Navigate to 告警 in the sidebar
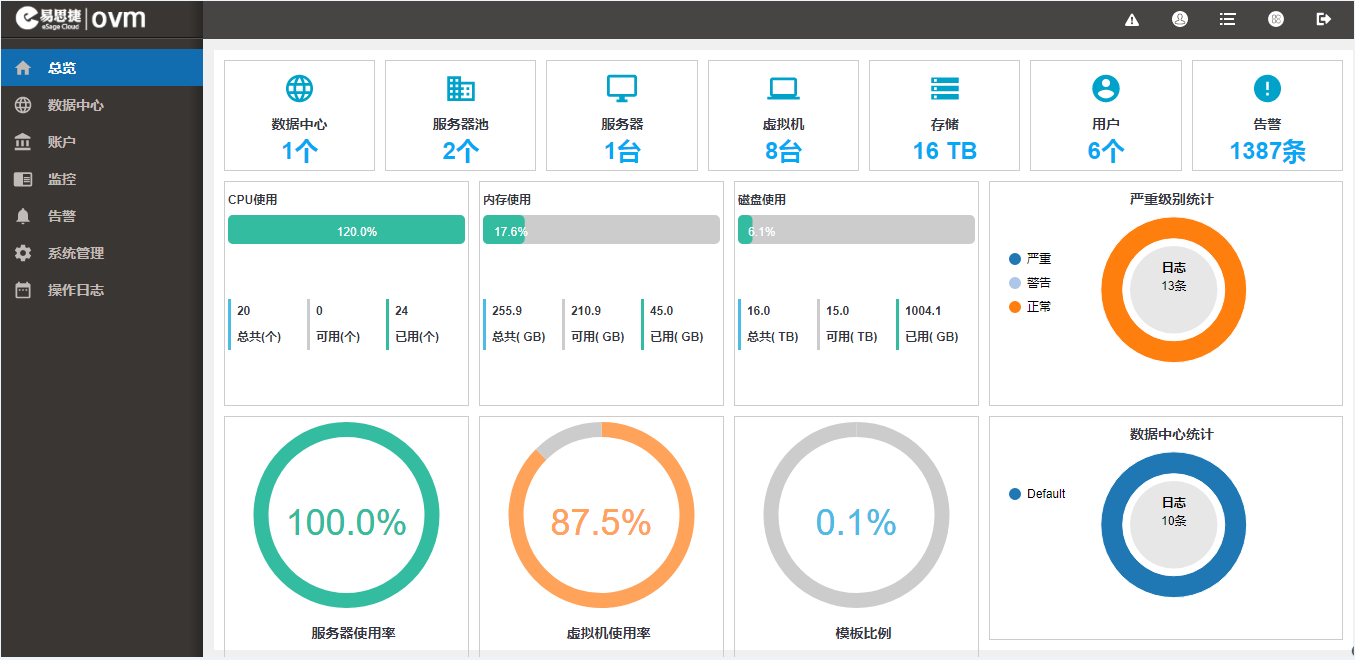The width and height of the screenshot is (1355, 660). coord(101,216)
